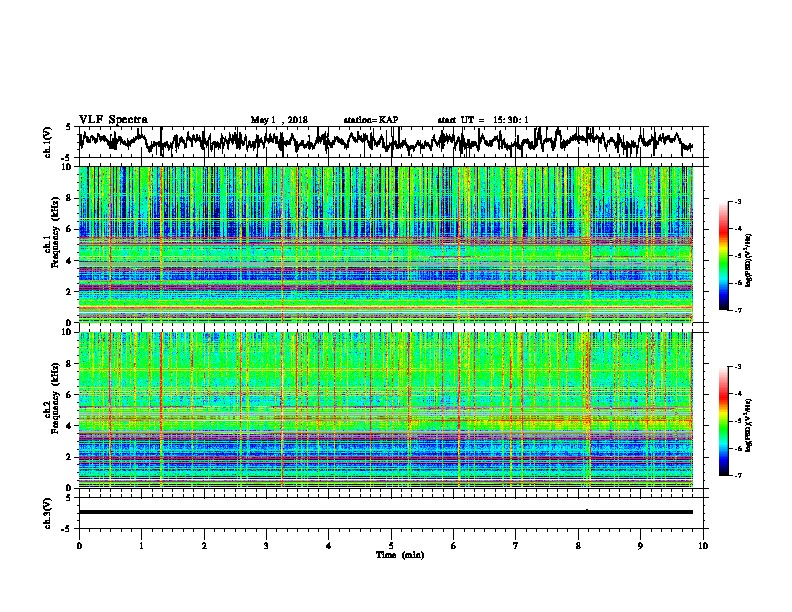Viewport: 792px width, 612px height.
Task: Click time axis tick label "4"
Action: pyautogui.click(x=329, y=546)
